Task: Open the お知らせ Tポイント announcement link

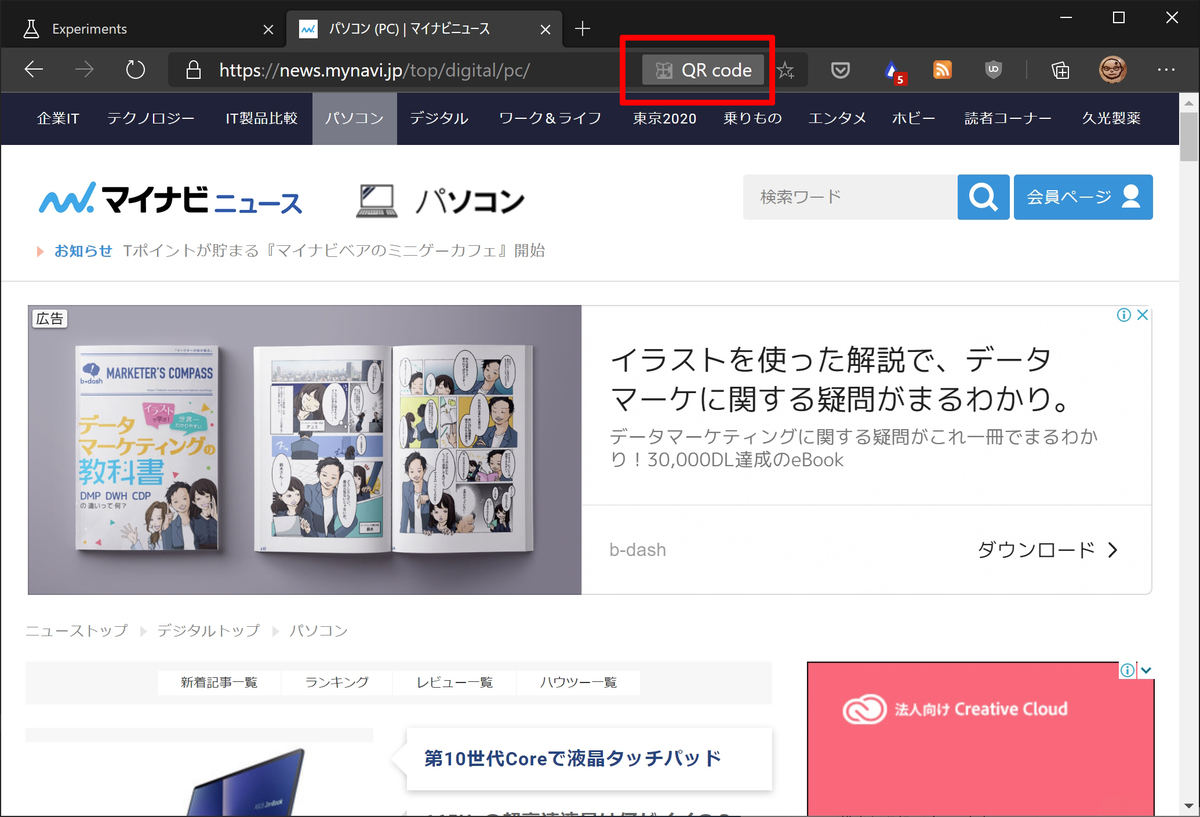Action: coord(299,251)
